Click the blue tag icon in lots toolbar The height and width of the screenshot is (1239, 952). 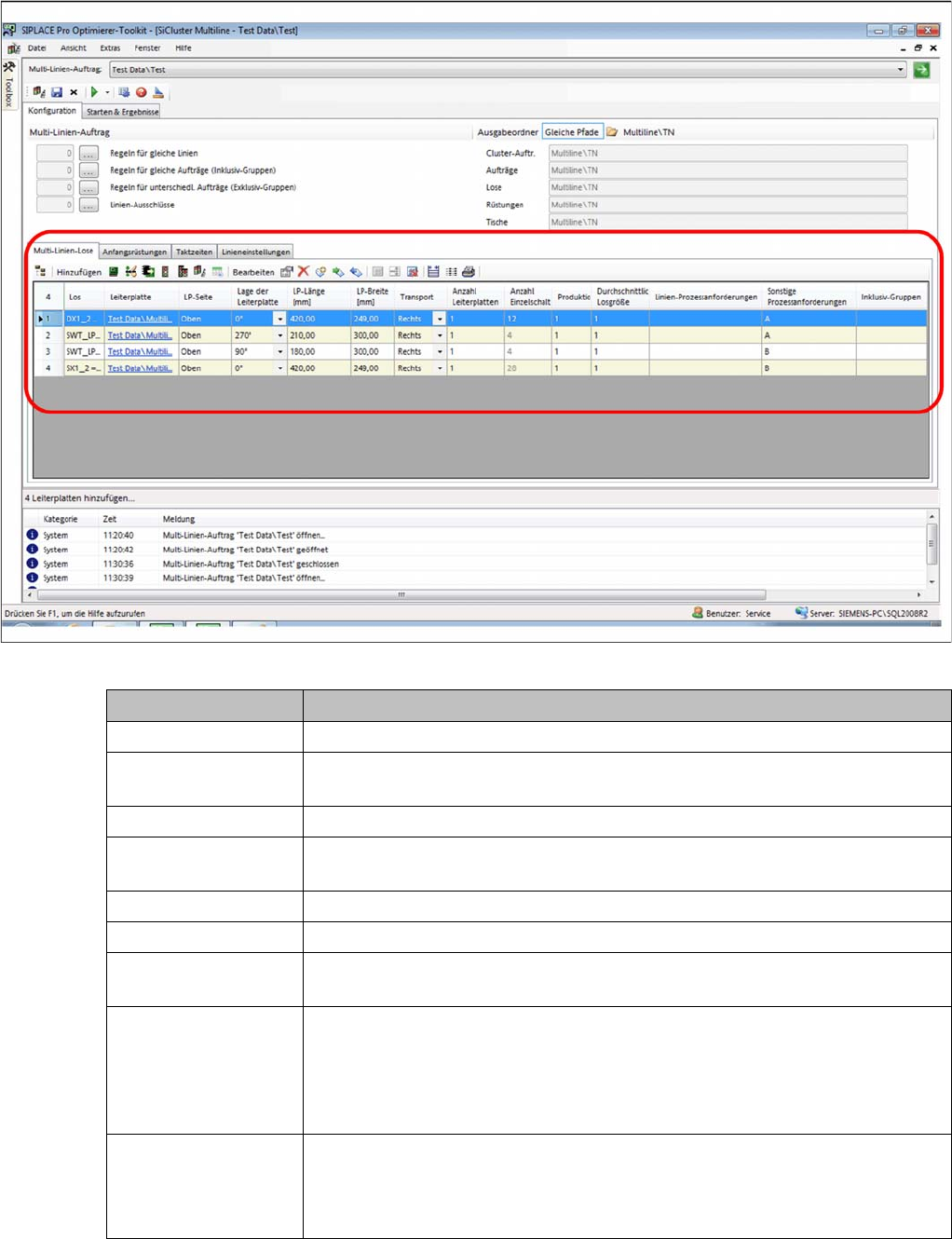[x=356, y=272]
